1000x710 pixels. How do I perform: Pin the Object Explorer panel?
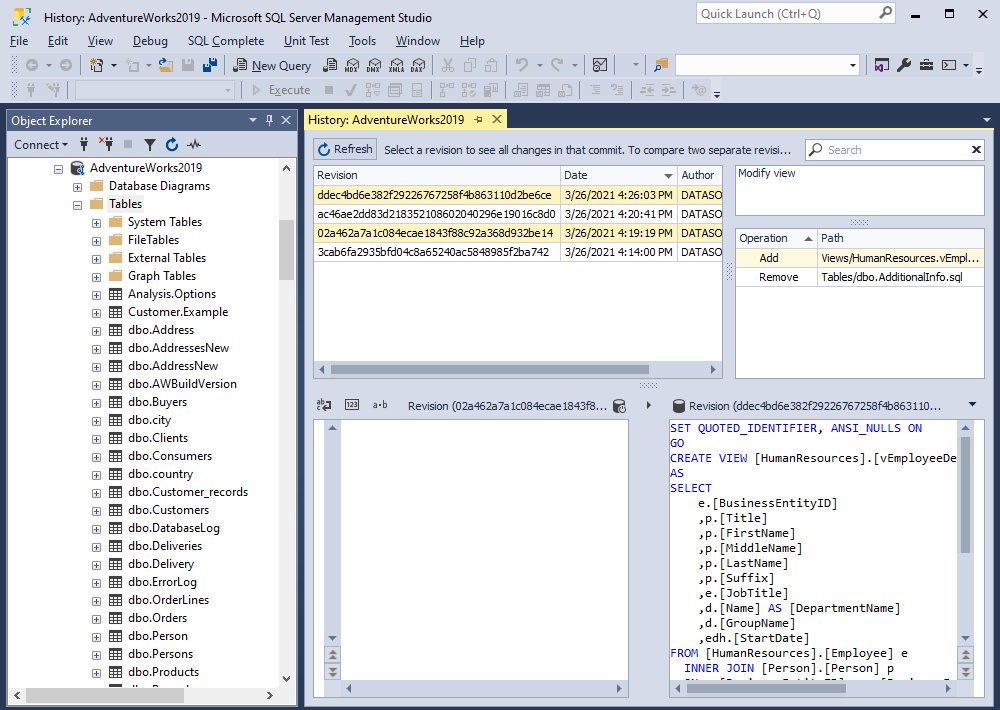coord(269,120)
